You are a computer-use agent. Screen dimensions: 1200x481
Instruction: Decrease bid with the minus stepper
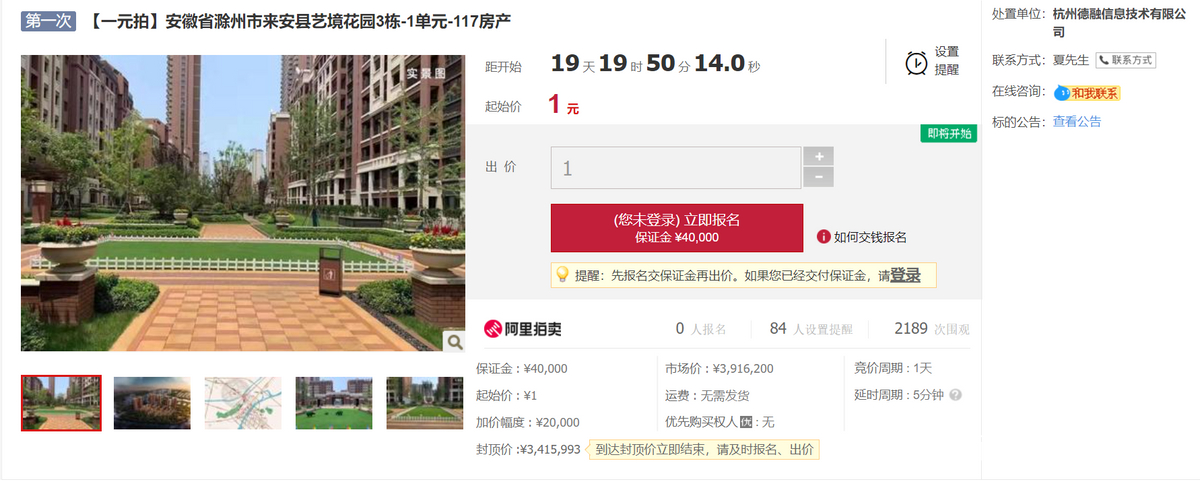[x=819, y=178]
